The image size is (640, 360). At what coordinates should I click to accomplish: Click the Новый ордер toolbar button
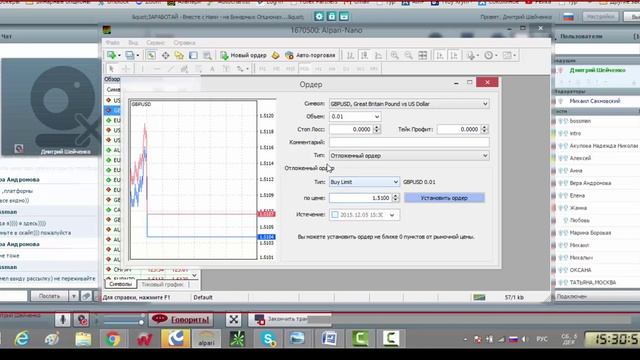(243, 55)
